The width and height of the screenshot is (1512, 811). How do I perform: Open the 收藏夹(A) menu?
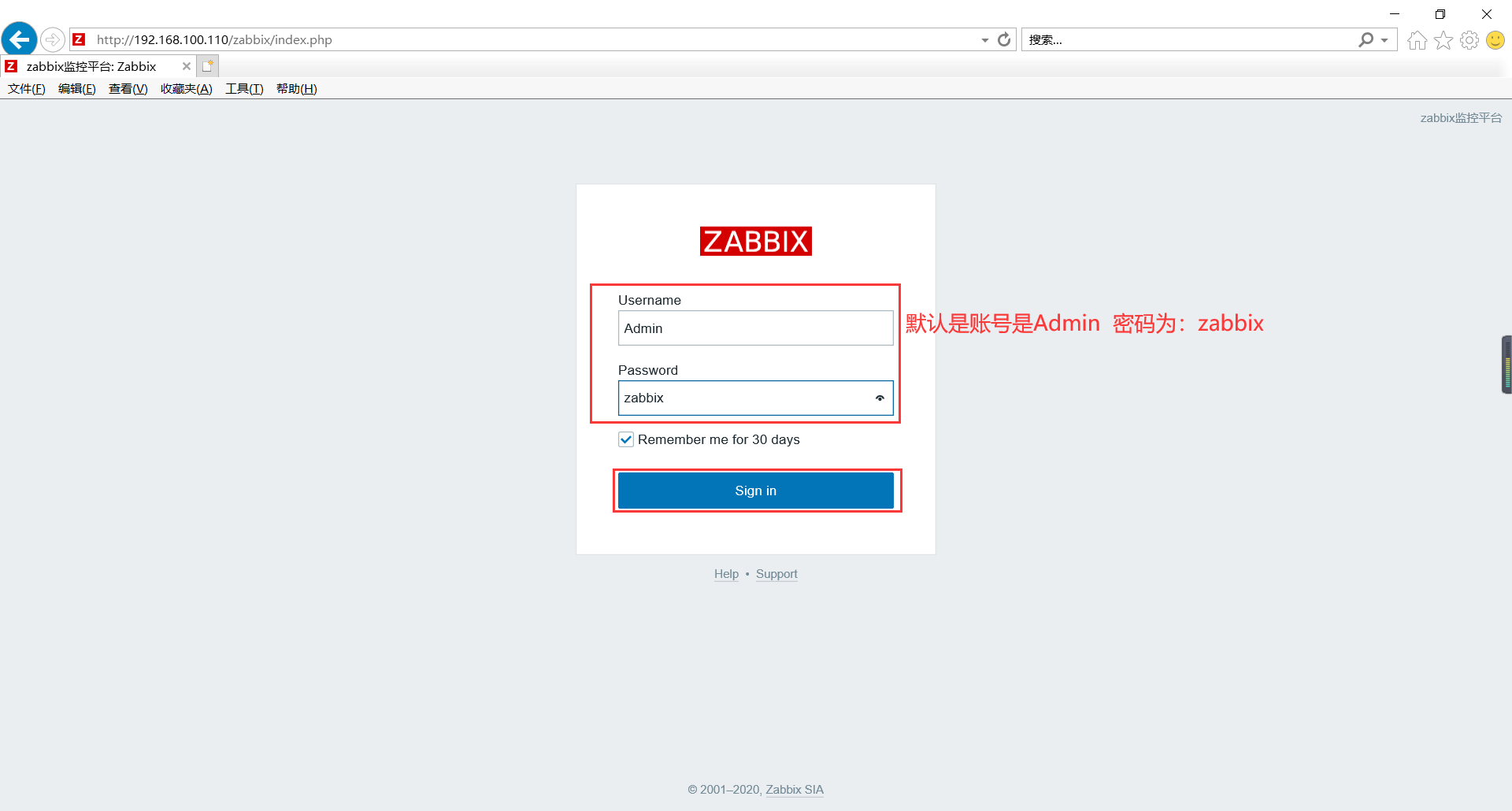click(x=187, y=89)
